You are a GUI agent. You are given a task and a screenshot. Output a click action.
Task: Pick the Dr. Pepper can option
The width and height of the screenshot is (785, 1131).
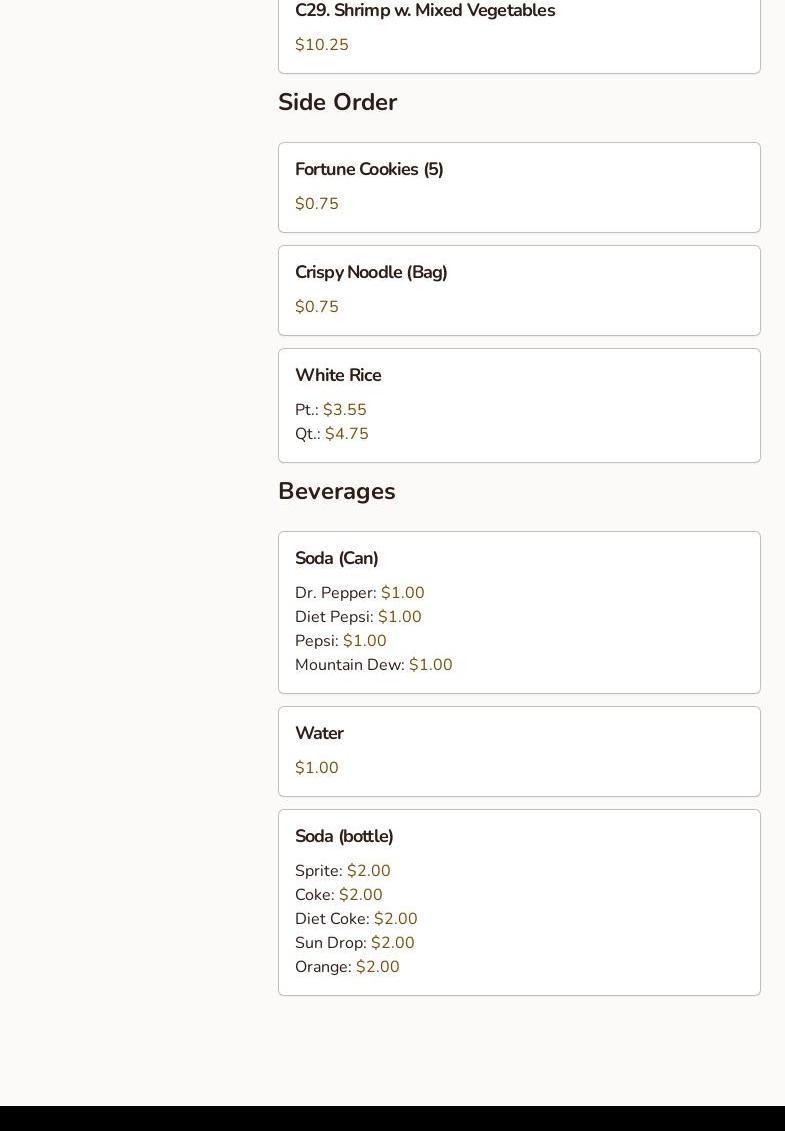360,593
